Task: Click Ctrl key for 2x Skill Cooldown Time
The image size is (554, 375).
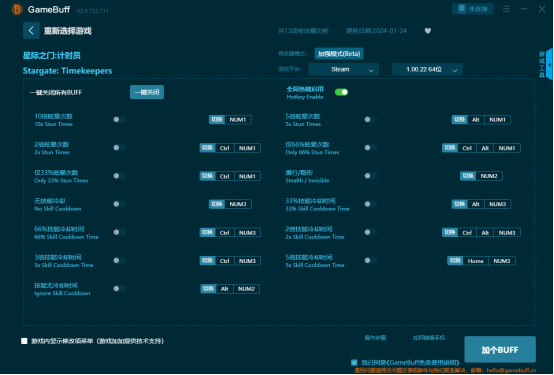Action: [x=467, y=233]
